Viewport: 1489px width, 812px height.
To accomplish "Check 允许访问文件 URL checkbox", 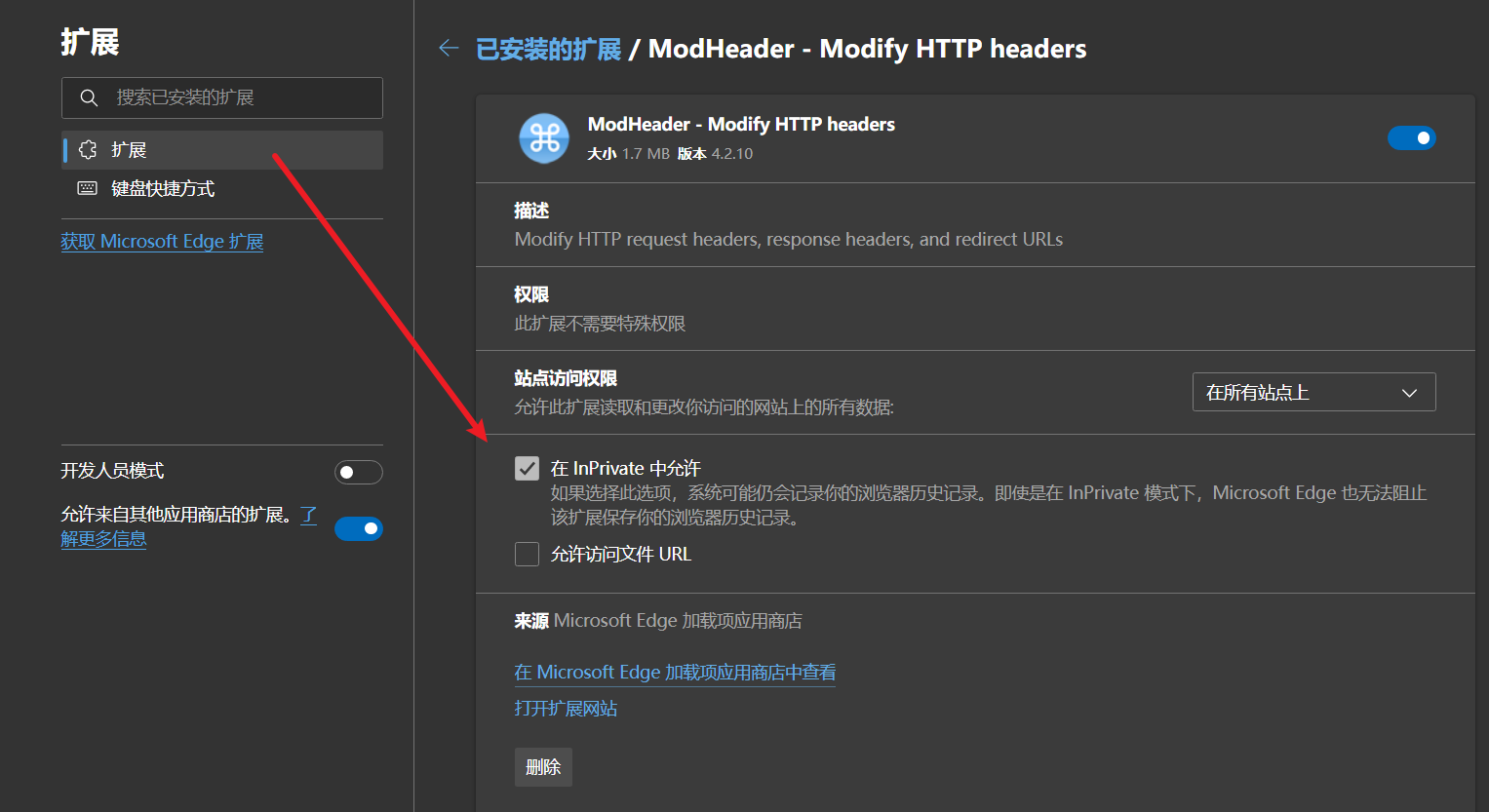I will [x=527, y=555].
